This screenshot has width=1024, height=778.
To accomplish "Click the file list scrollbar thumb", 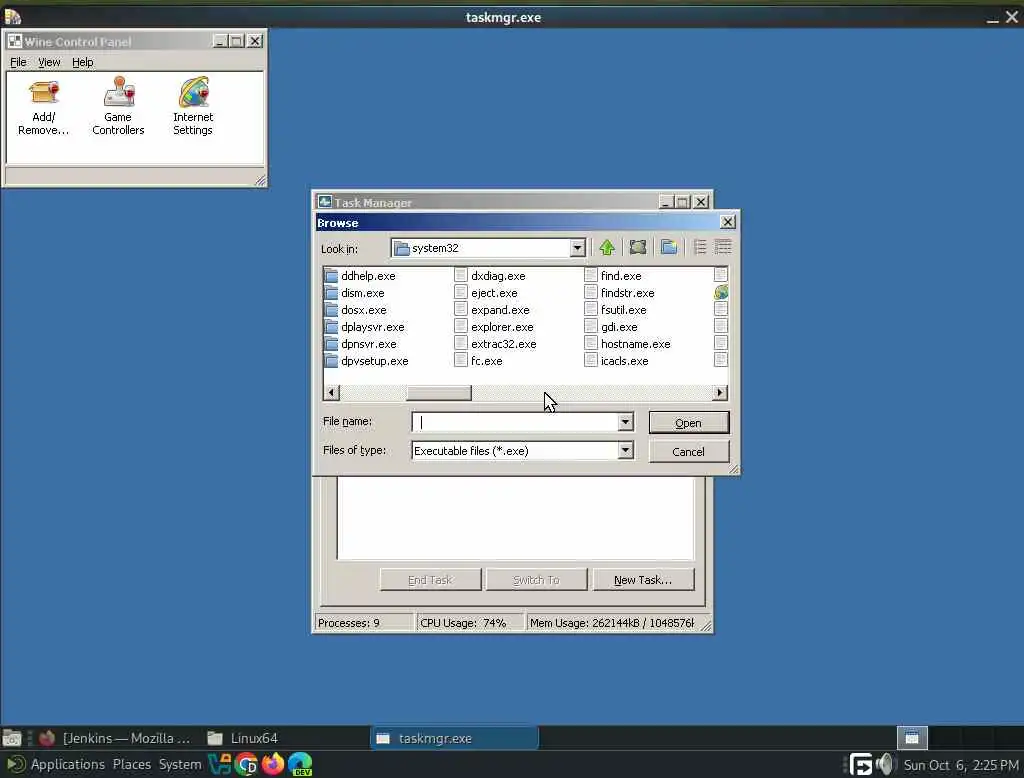I will (438, 393).
